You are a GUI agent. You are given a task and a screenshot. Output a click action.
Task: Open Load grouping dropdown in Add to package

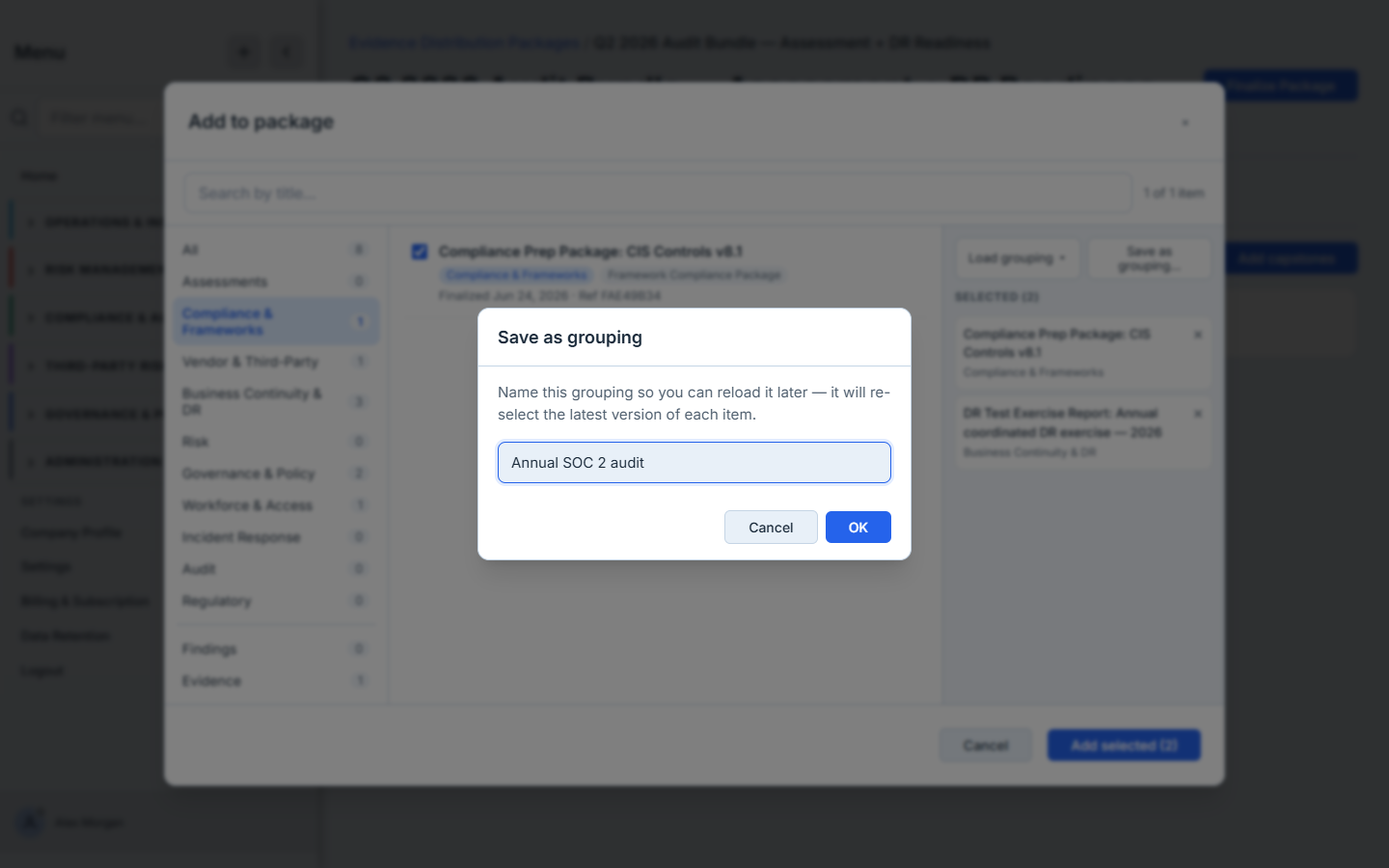click(x=1018, y=258)
